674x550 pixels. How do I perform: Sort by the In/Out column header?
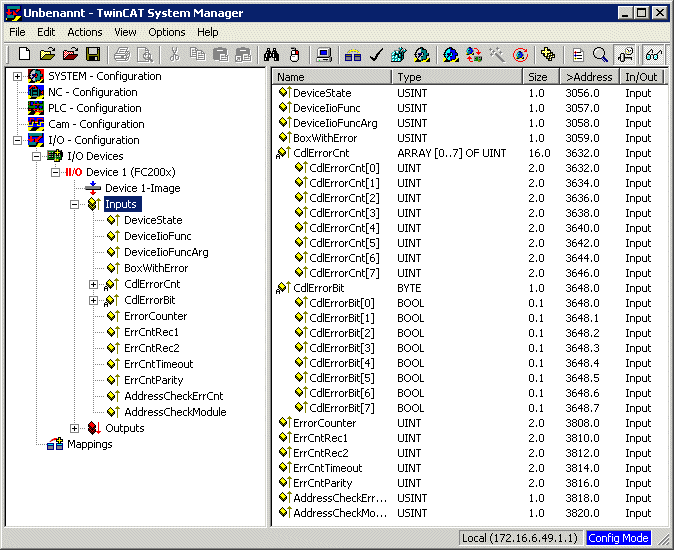point(642,77)
